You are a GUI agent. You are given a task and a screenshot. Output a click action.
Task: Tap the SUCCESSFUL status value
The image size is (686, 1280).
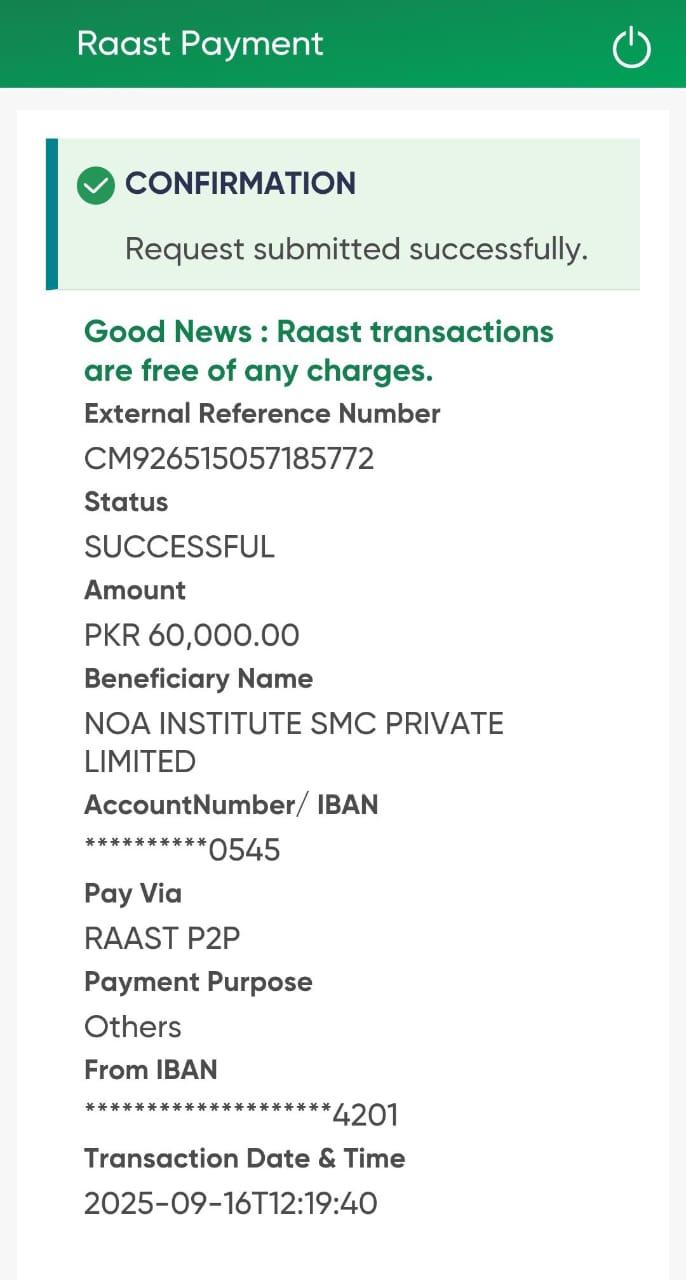[x=179, y=547]
